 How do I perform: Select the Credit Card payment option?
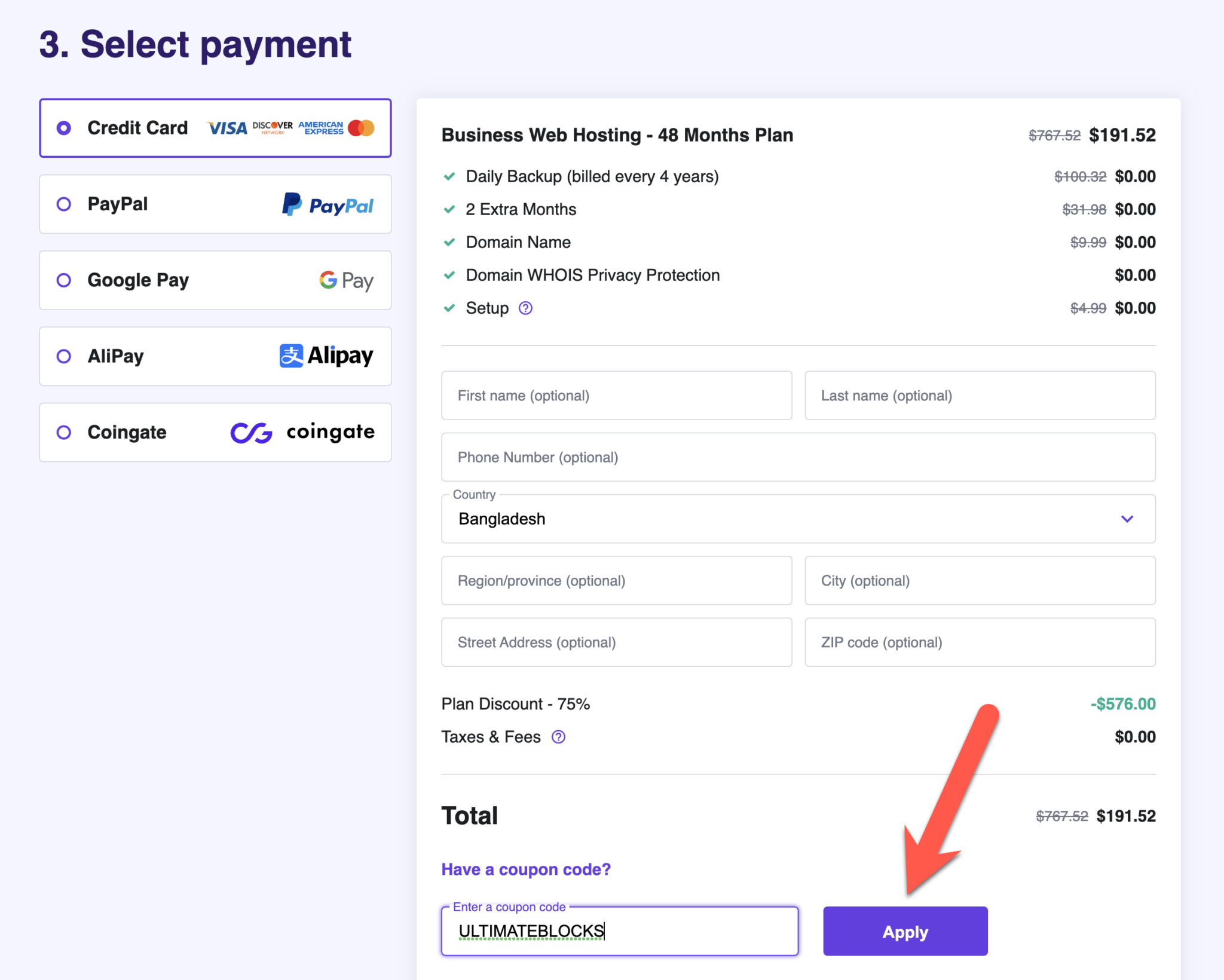pos(63,127)
